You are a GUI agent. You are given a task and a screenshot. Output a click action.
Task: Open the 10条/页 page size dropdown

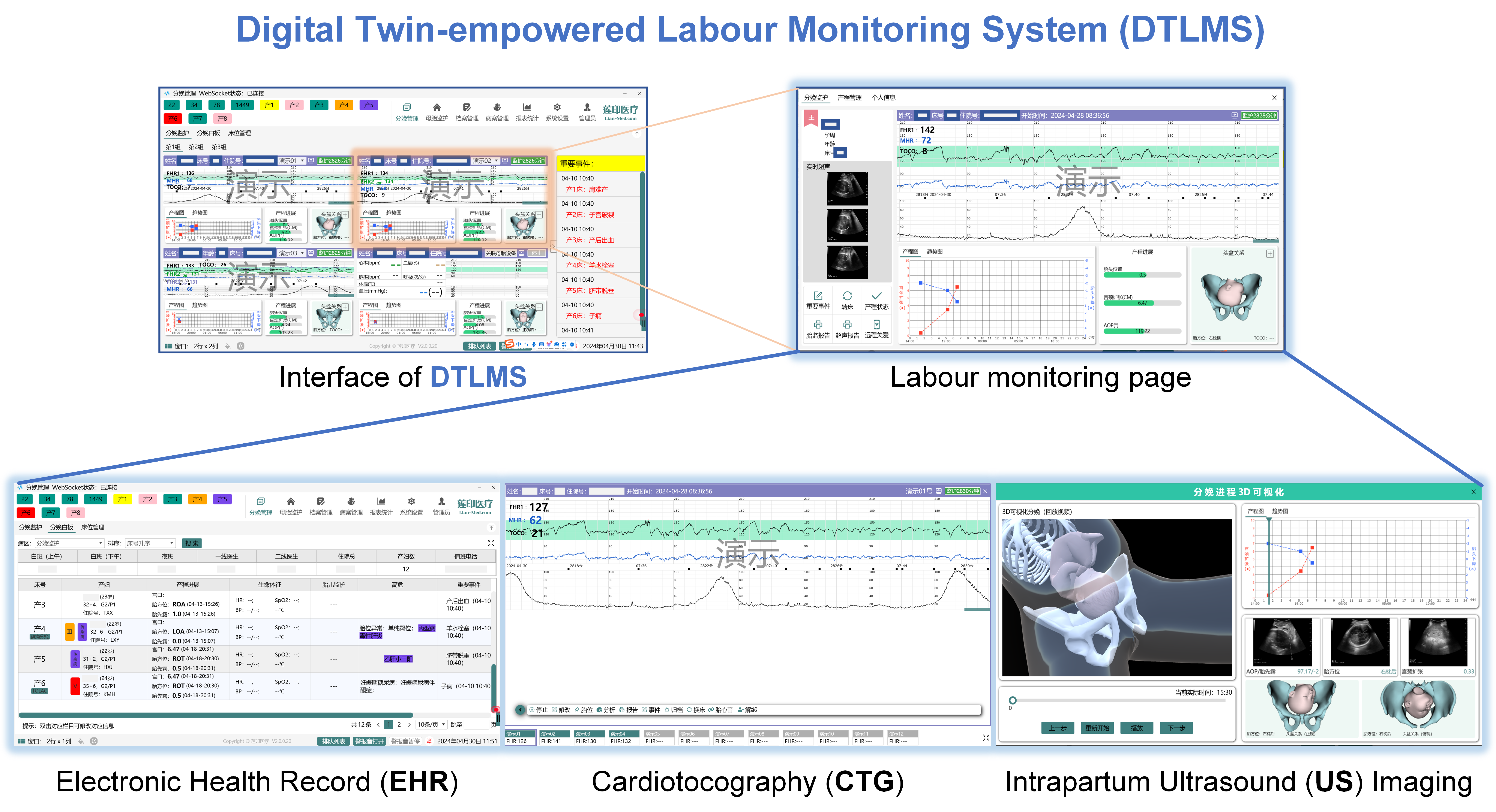pyautogui.click(x=432, y=724)
